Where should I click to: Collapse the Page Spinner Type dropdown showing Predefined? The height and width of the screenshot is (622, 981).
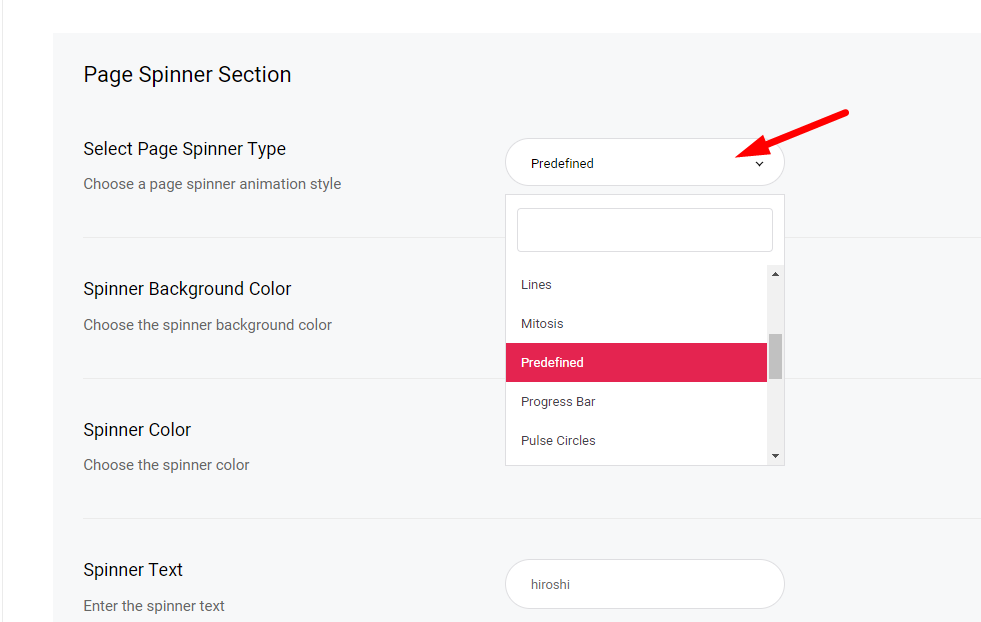tap(644, 163)
